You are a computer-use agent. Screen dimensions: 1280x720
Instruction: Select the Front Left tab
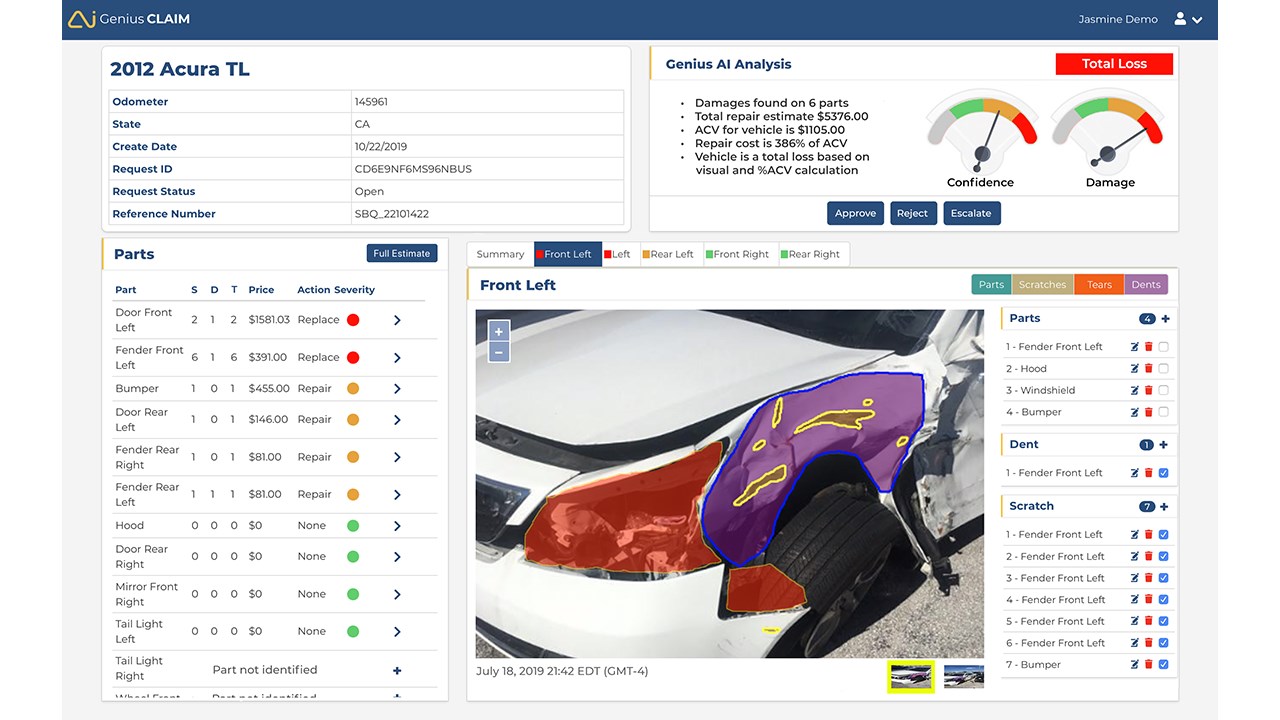568,254
